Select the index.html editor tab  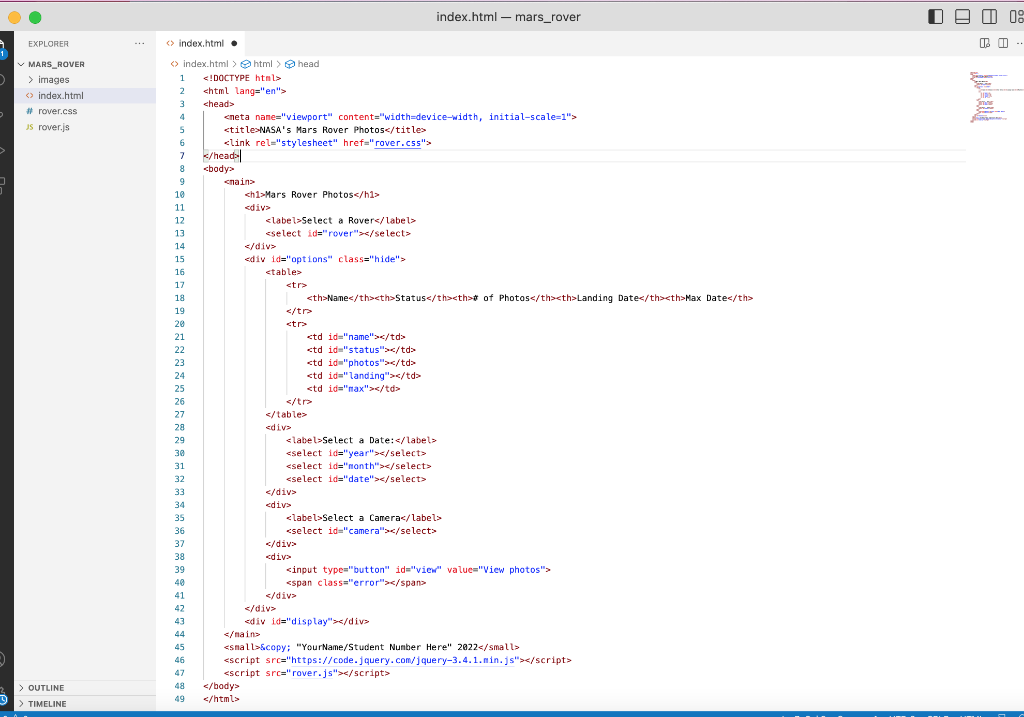coord(200,44)
